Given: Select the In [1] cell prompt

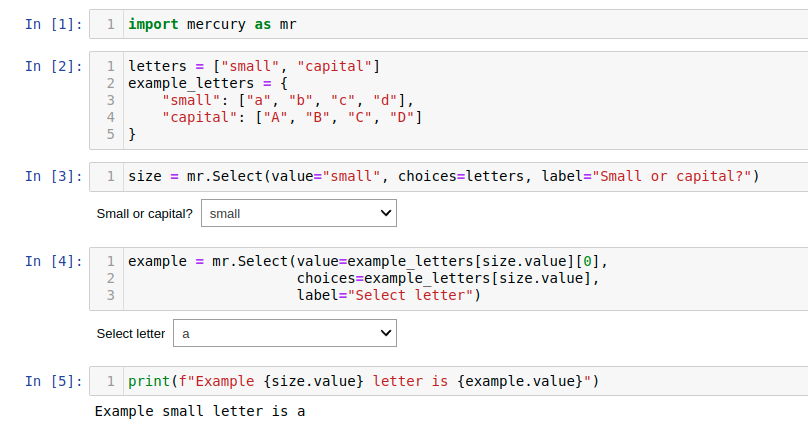Looking at the screenshot, I should pos(54,24).
